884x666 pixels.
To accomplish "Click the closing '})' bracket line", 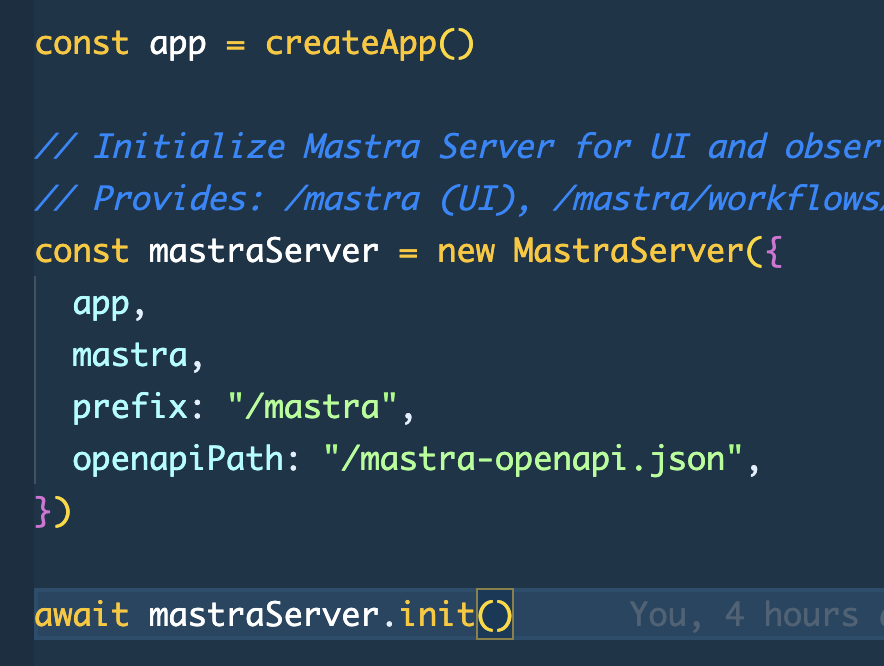I will click(x=53, y=511).
